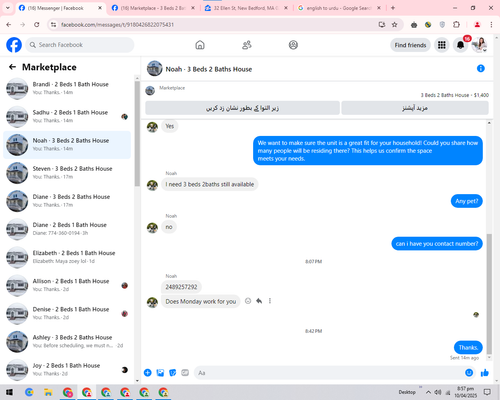
Task: Click the conversation list scrollbar
Action: [x=137, y=133]
